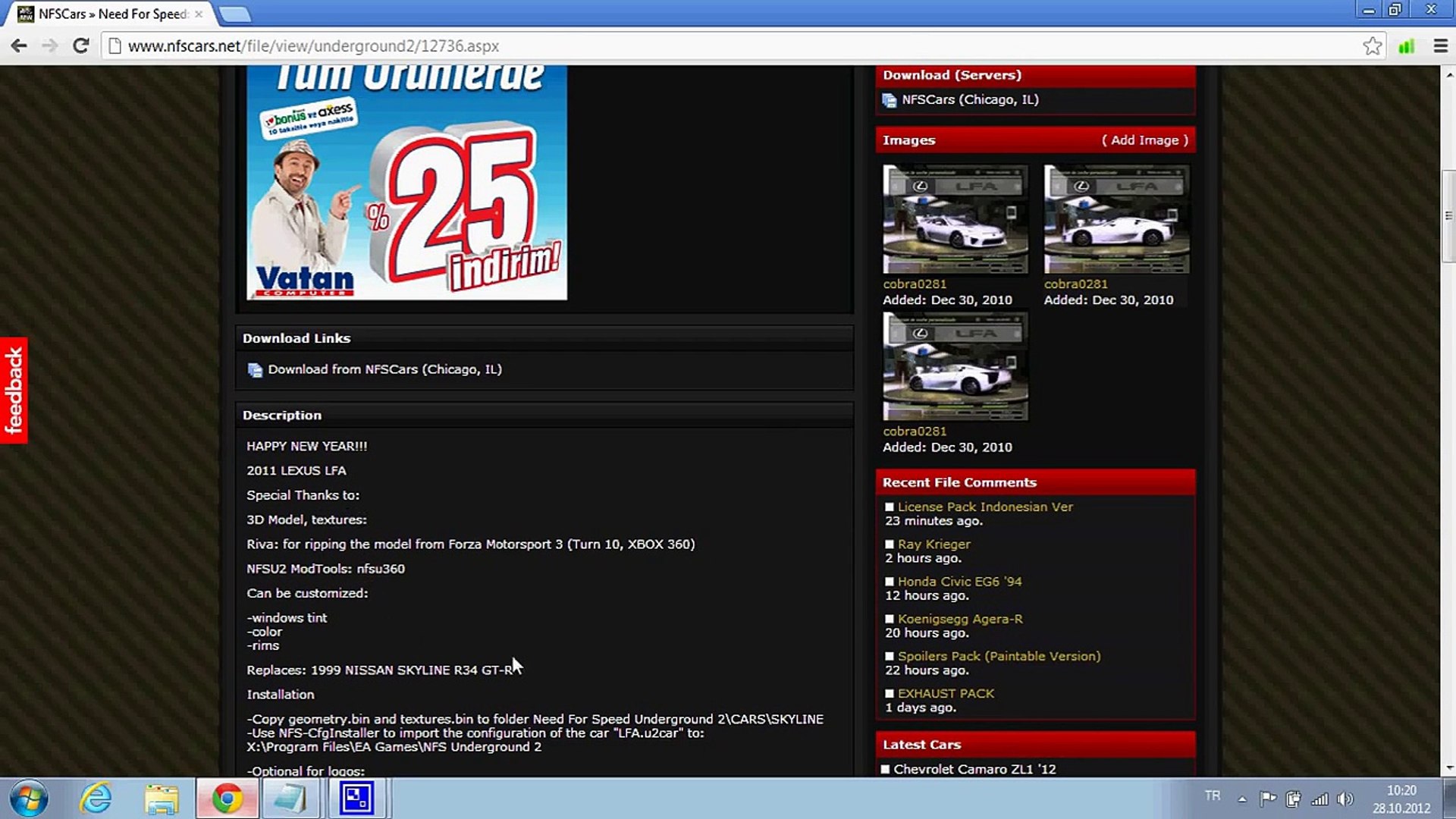Viewport: 1456px width, 819px height.
Task: Select the NFSCars browser tab
Action: (111, 14)
